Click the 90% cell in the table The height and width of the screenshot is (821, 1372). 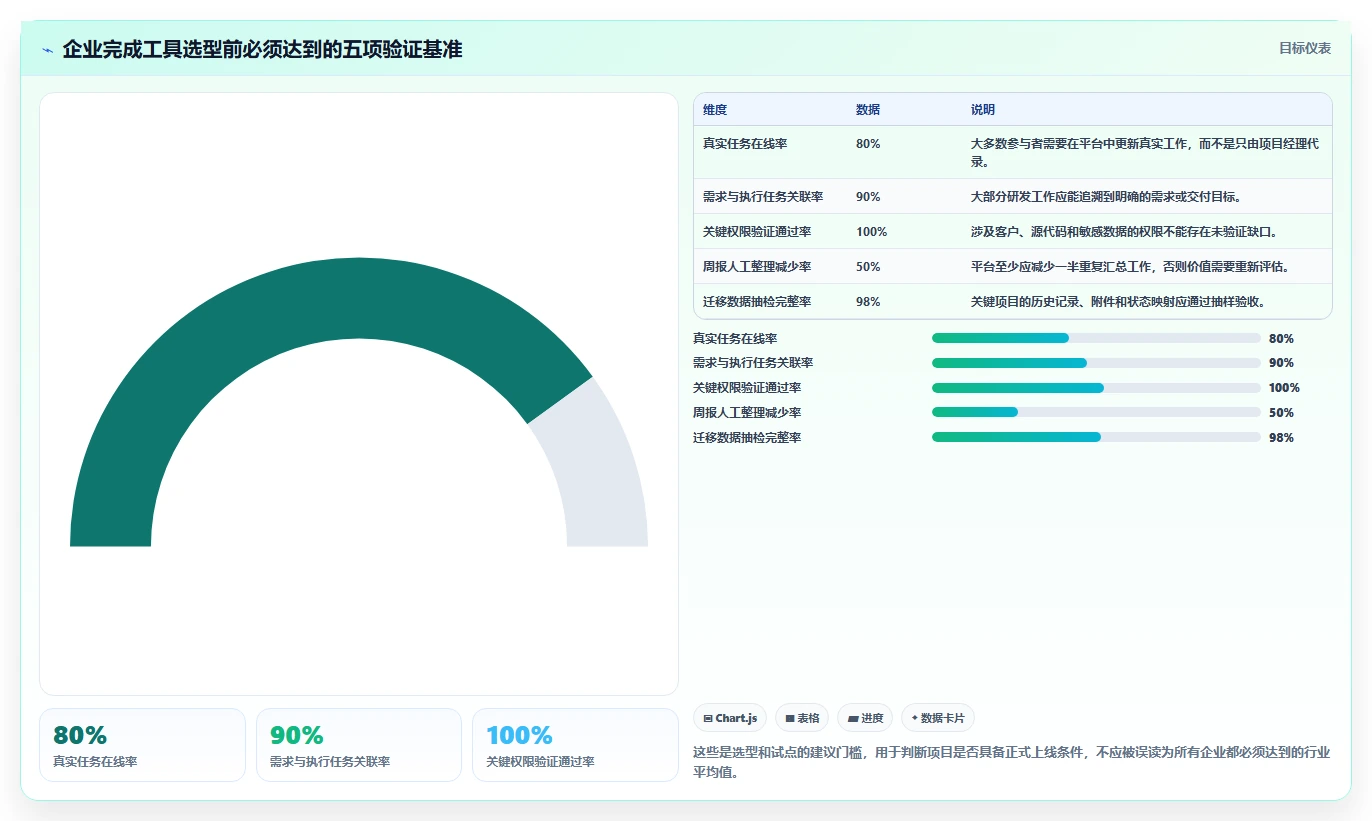pos(868,197)
